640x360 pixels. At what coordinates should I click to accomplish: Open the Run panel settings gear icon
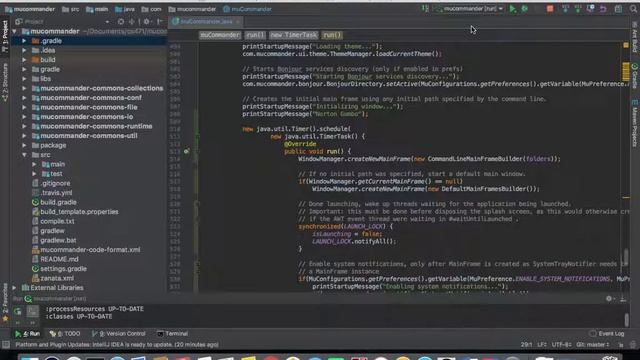pos(609,299)
